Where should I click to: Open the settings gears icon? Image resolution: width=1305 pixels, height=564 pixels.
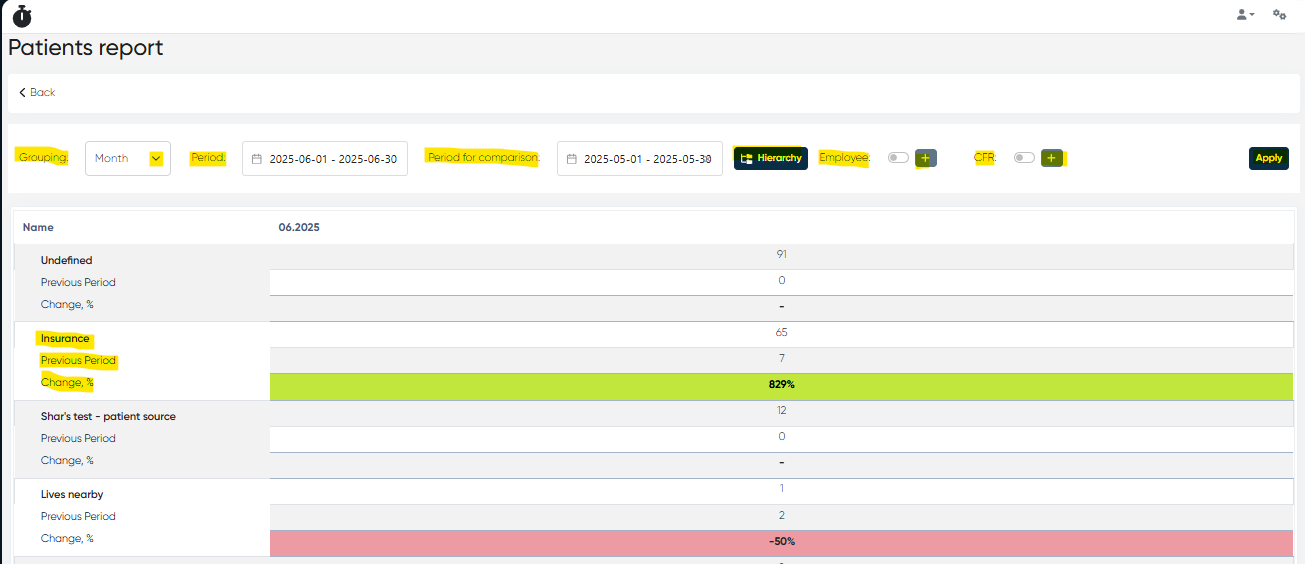[x=1279, y=14]
